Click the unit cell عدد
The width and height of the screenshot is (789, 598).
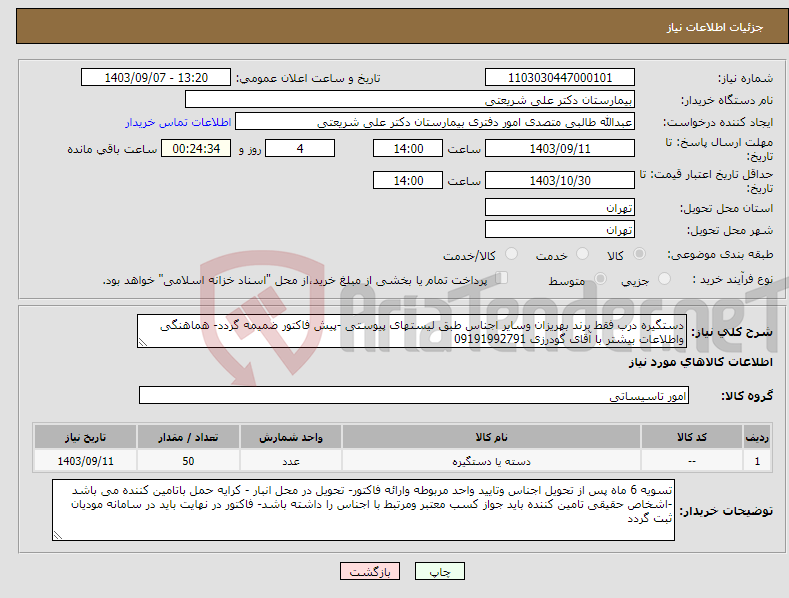pos(291,461)
